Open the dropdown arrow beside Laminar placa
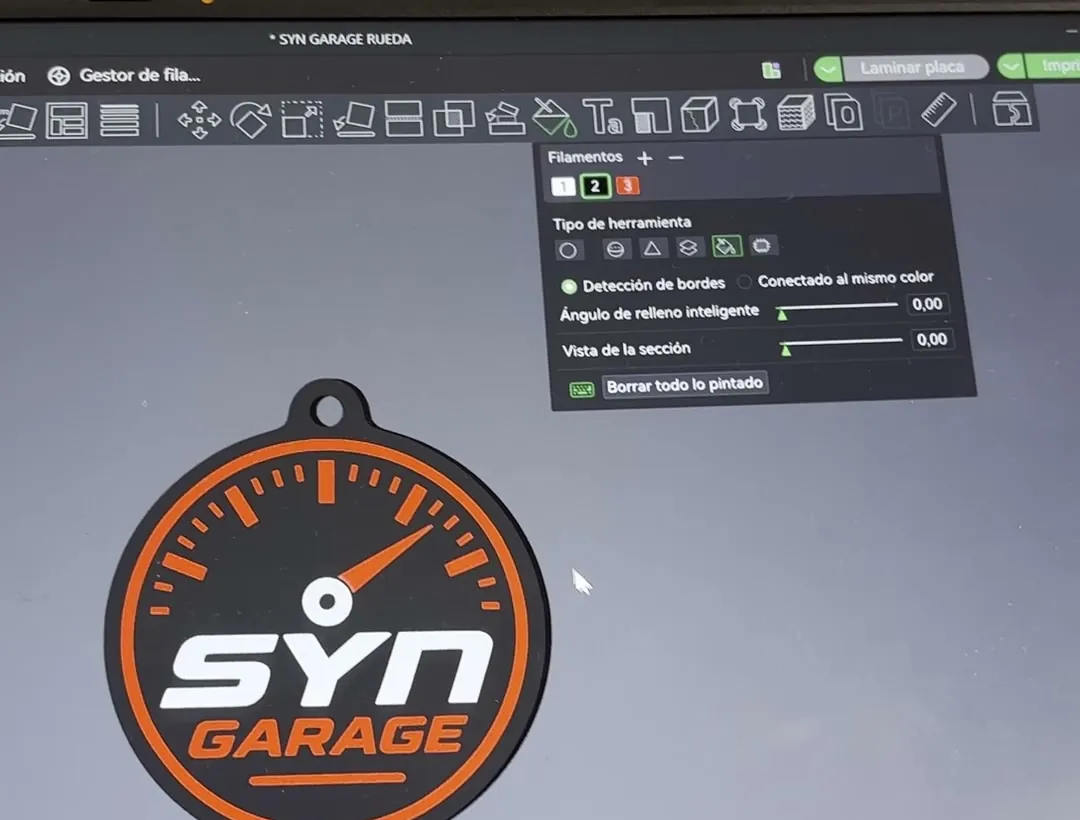The width and height of the screenshot is (1080, 820). pos(828,69)
